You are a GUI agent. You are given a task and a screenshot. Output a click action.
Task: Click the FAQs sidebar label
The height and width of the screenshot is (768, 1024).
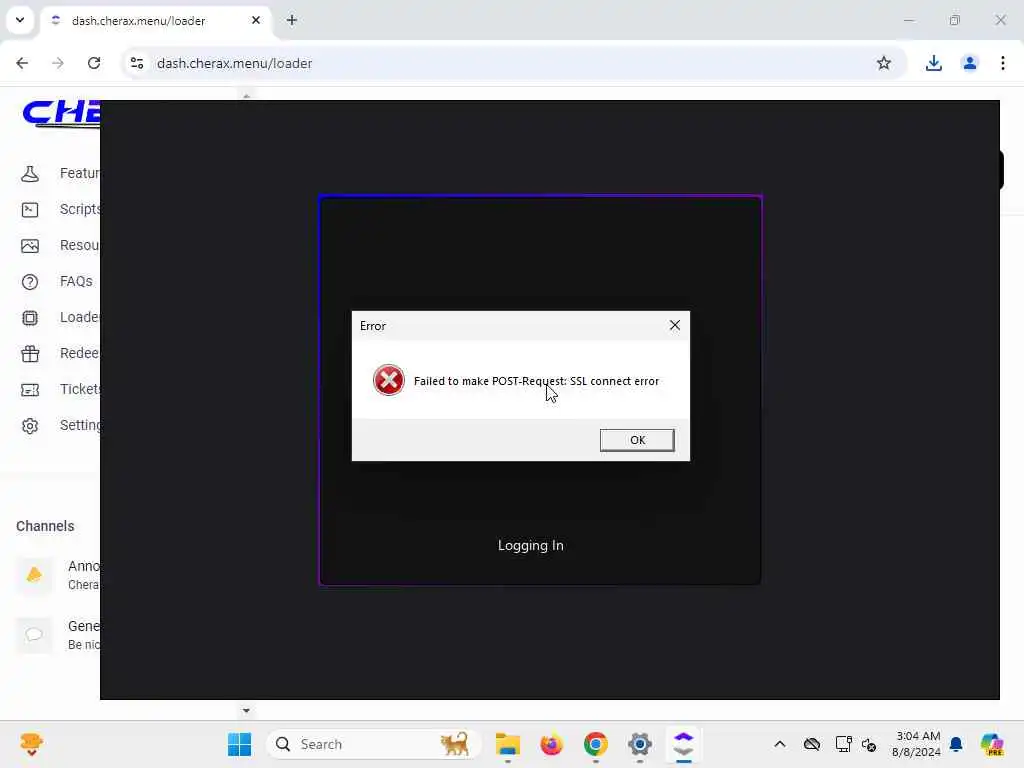pos(76,281)
